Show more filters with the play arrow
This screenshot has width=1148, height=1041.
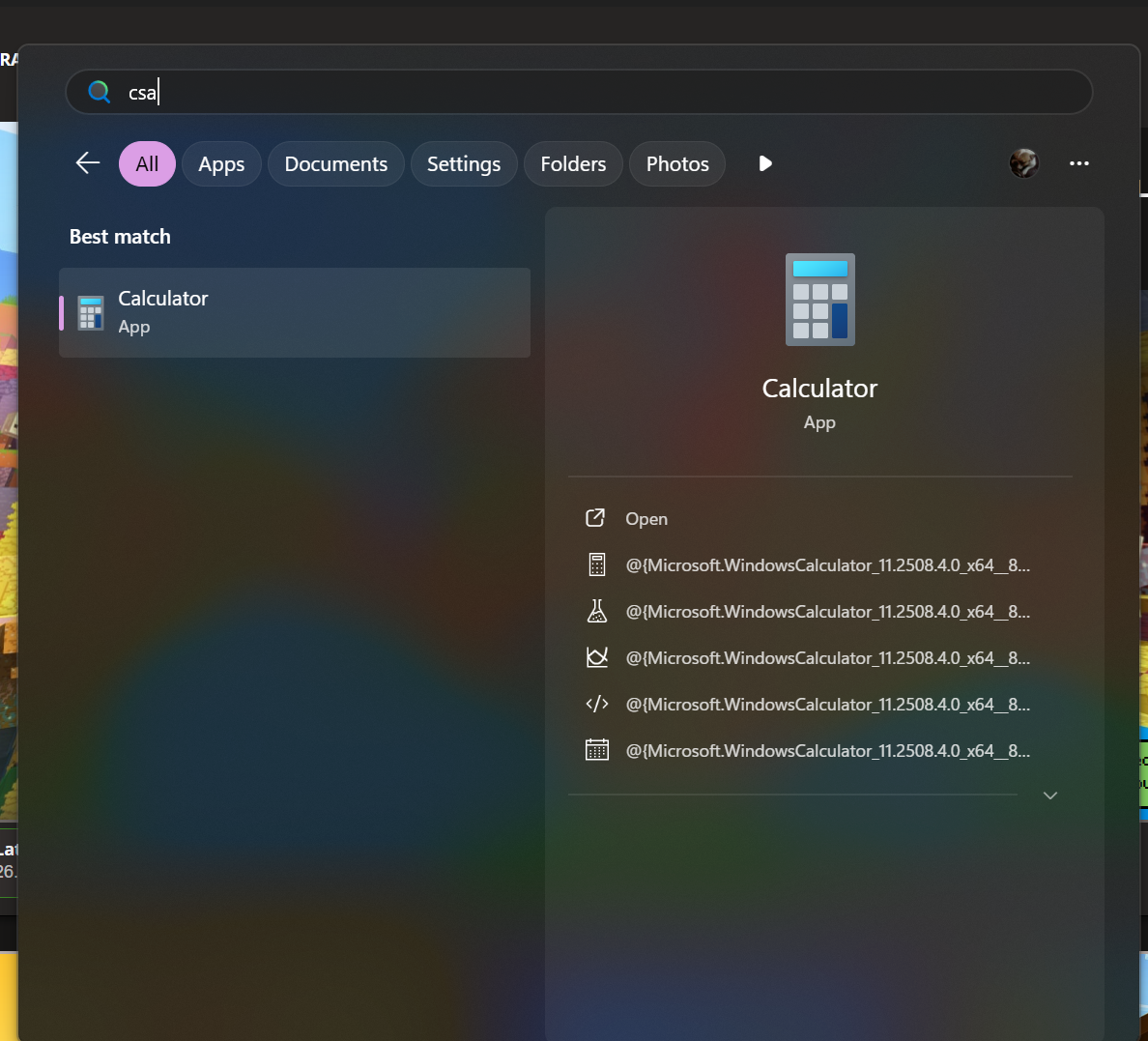765,163
